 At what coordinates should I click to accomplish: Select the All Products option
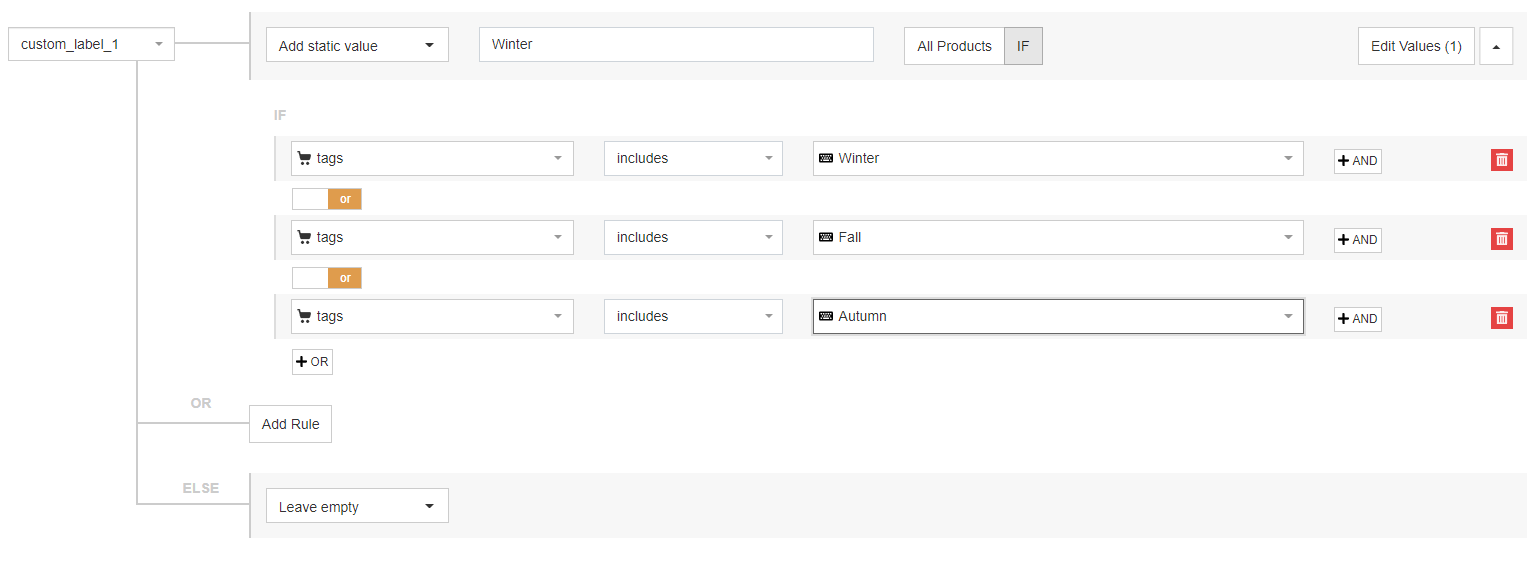tap(954, 46)
